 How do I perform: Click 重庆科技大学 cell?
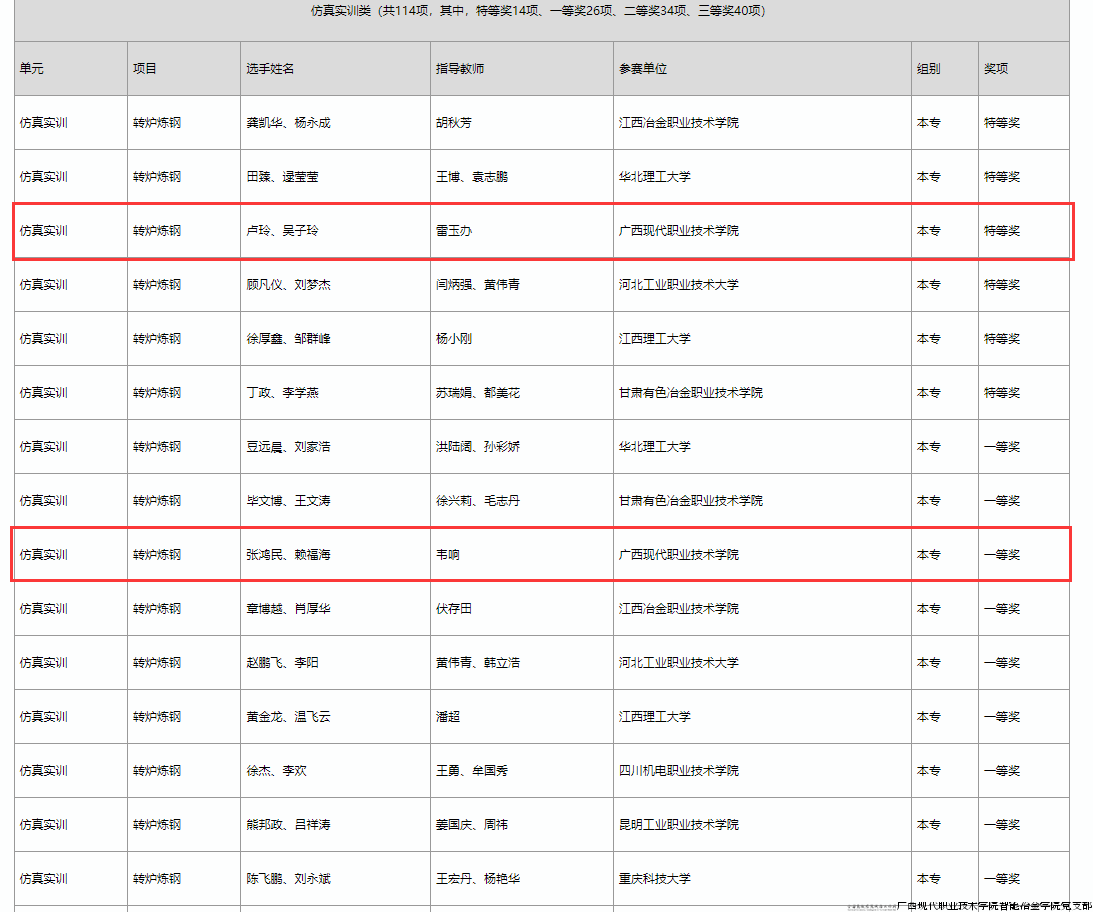click(x=655, y=879)
